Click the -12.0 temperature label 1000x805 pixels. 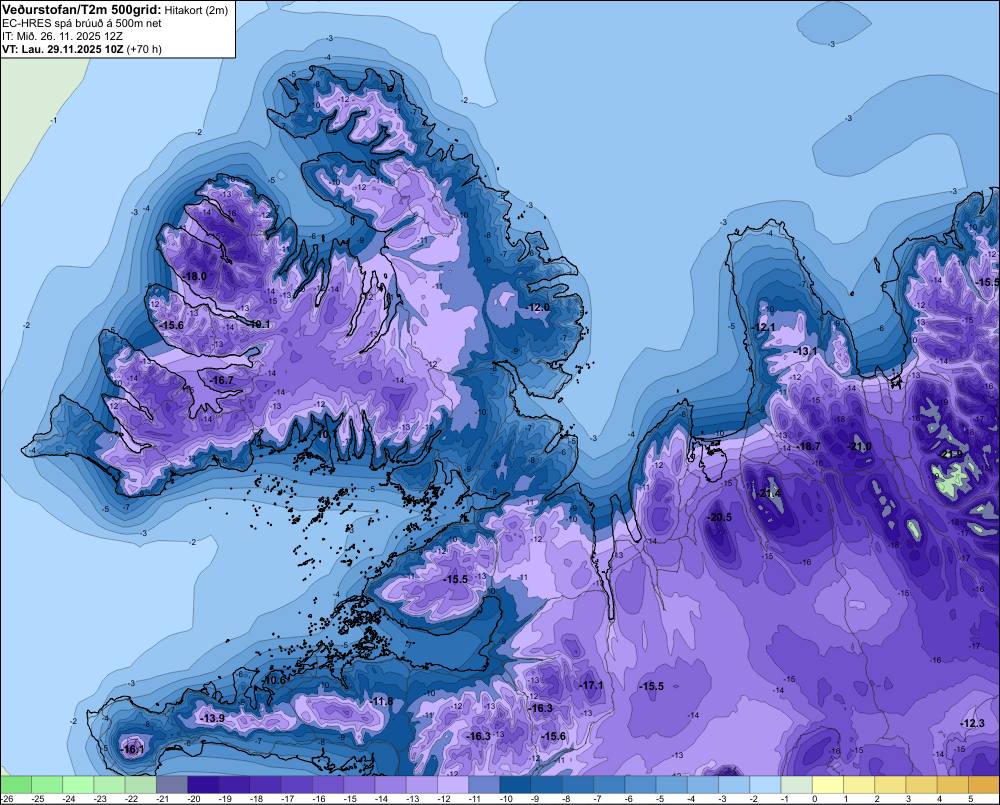coord(538,307)
